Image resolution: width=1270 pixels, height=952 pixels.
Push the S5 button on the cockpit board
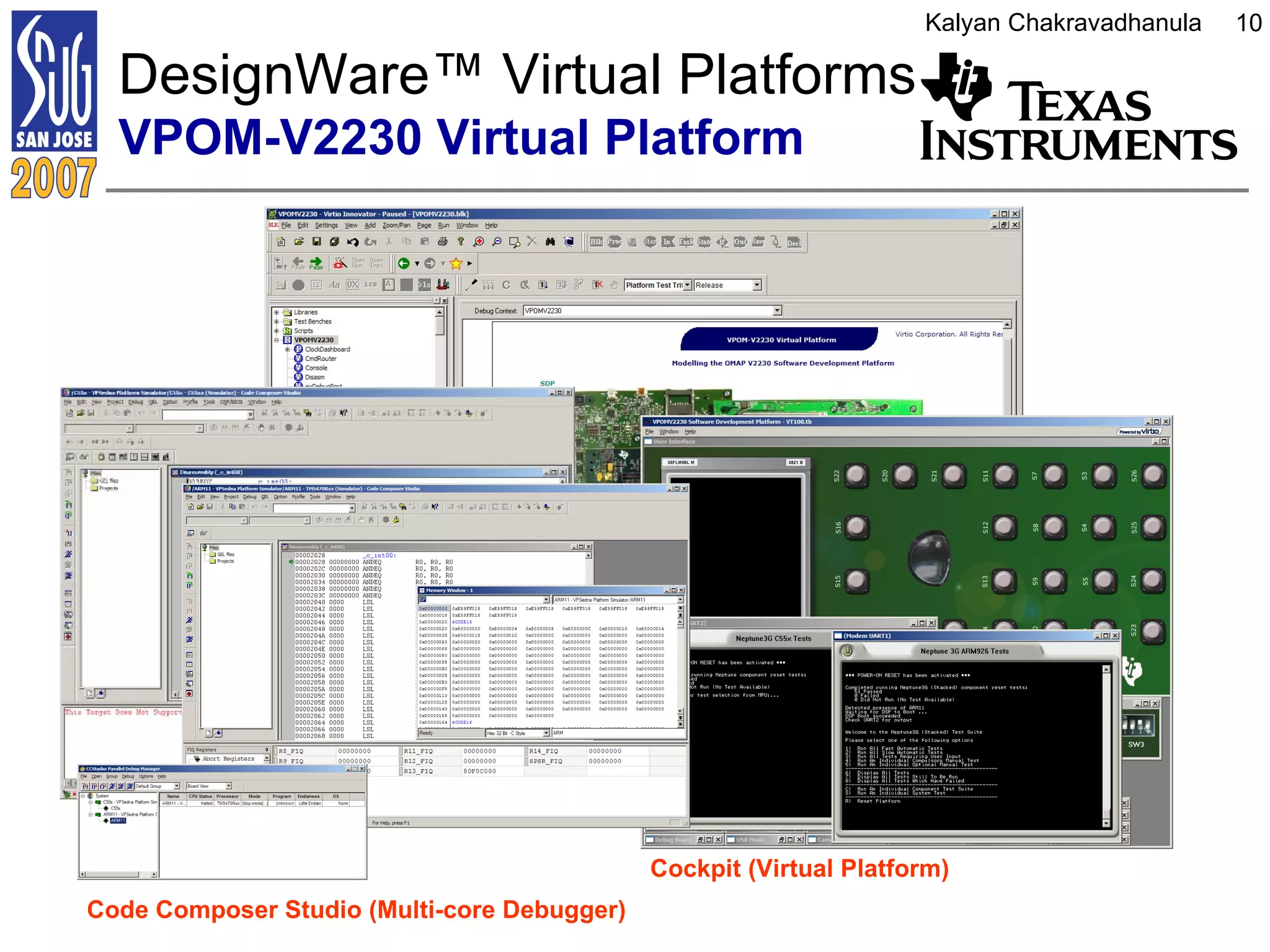[1104, 581]
